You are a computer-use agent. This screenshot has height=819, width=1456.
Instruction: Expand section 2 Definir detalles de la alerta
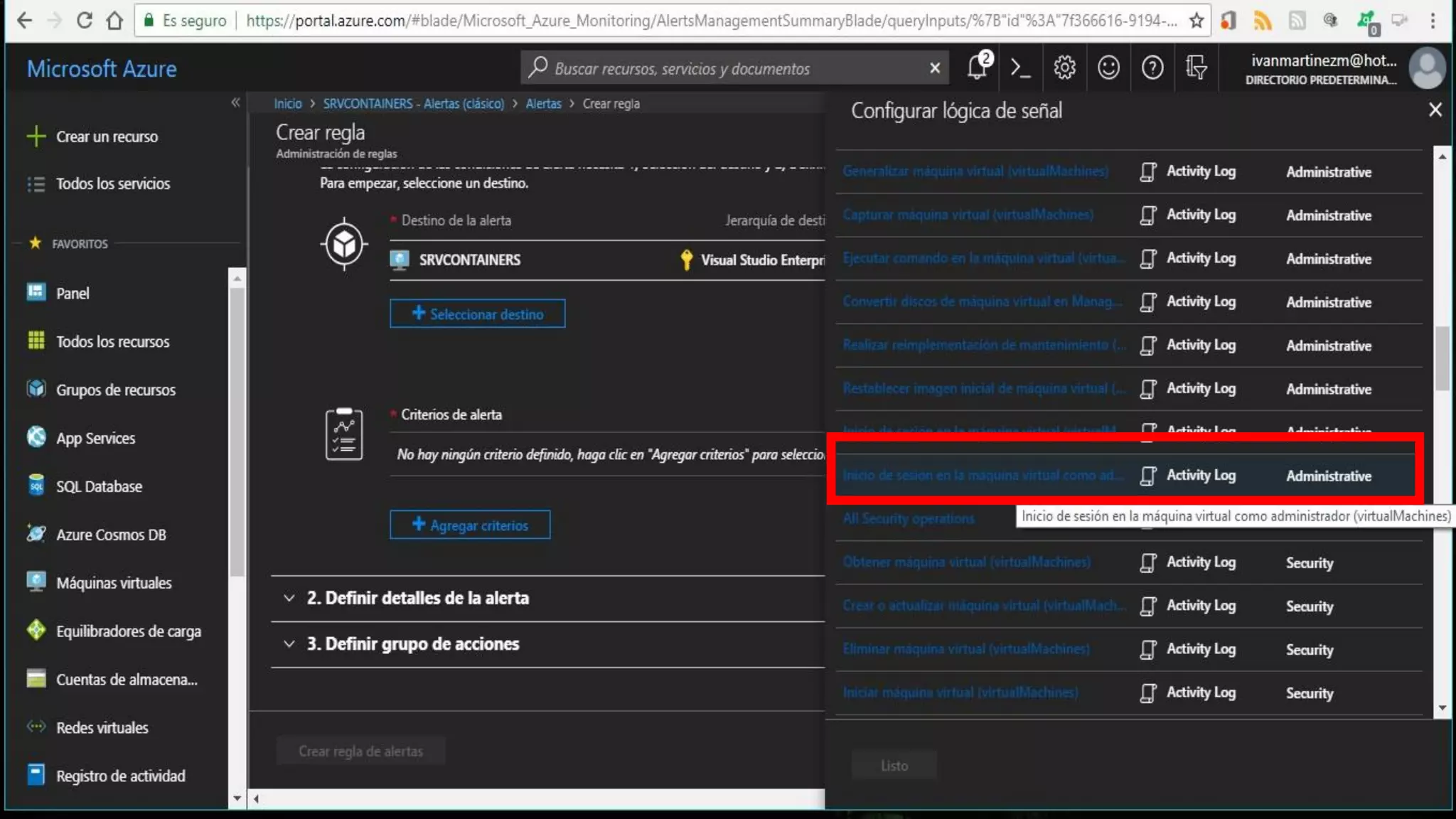417,598
